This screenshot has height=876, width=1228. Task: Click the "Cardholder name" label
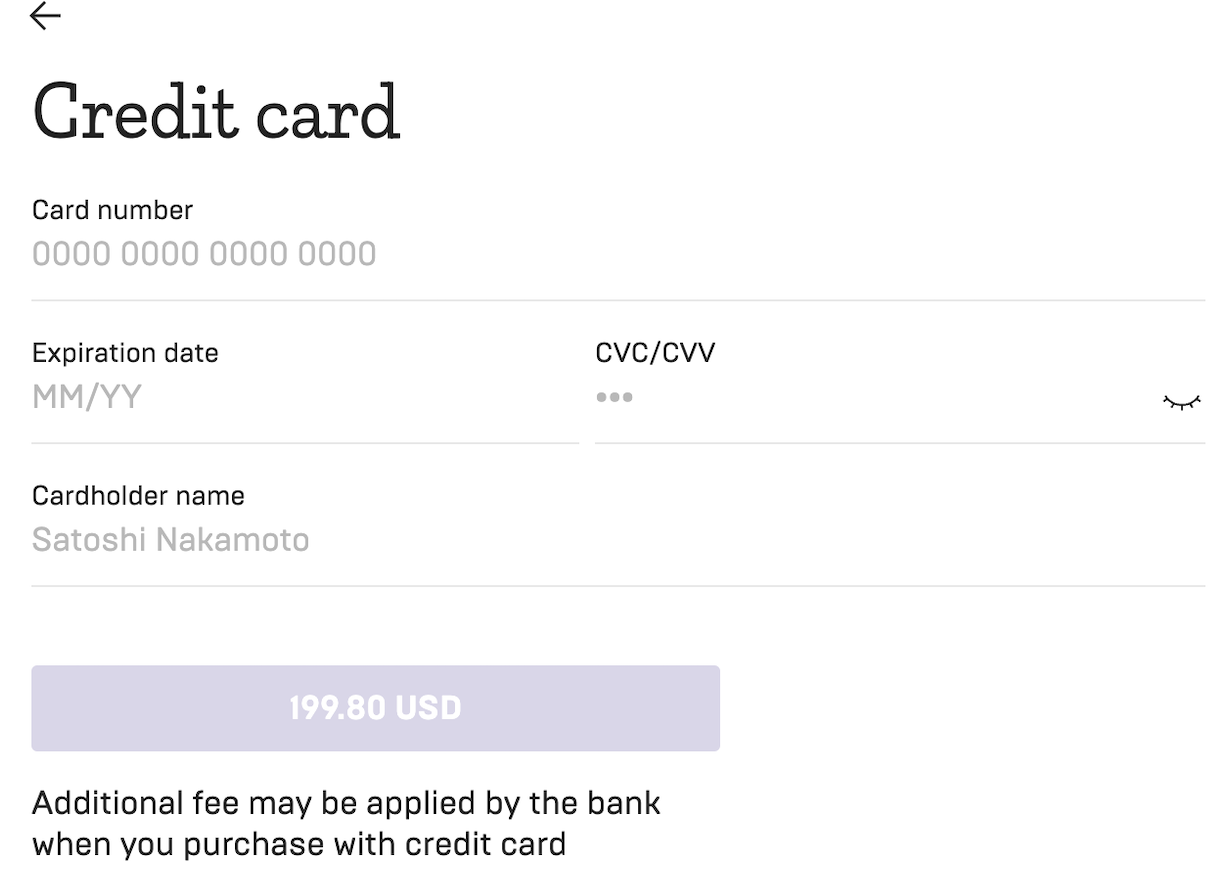pyautogui.click(x=138, y=496)
